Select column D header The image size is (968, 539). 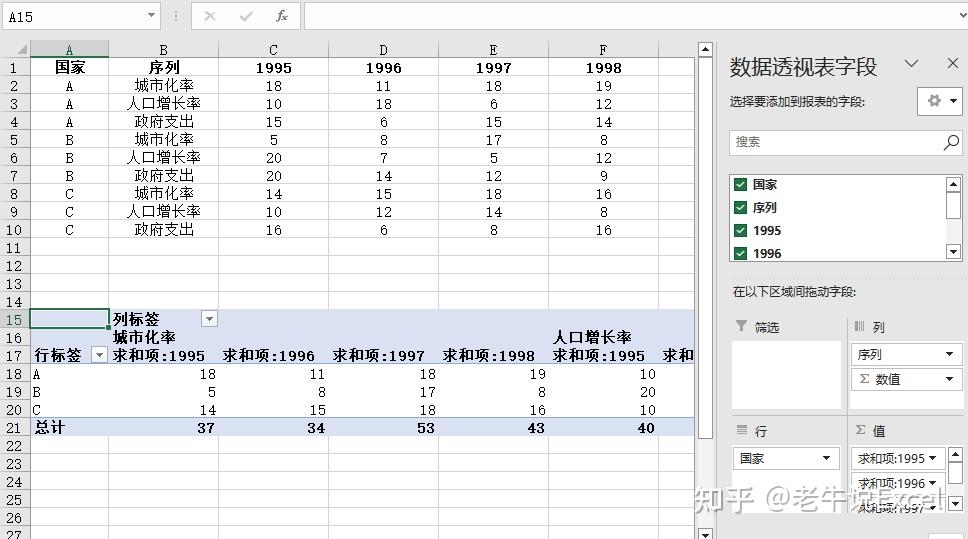pyautogui.click(x=383, y=49)
